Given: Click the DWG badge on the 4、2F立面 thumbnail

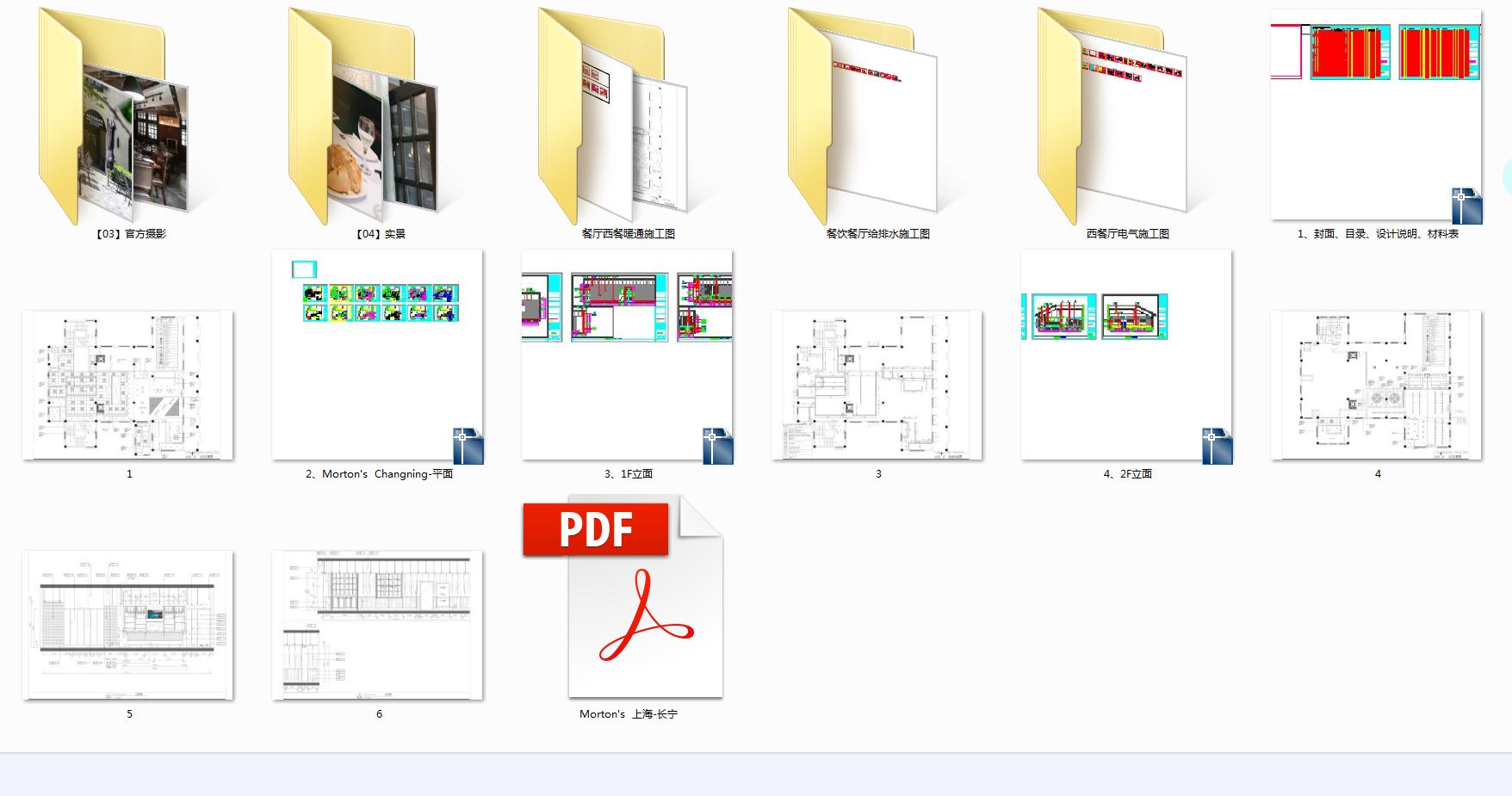Looking at the screenshot, I should coord(1218,446).
